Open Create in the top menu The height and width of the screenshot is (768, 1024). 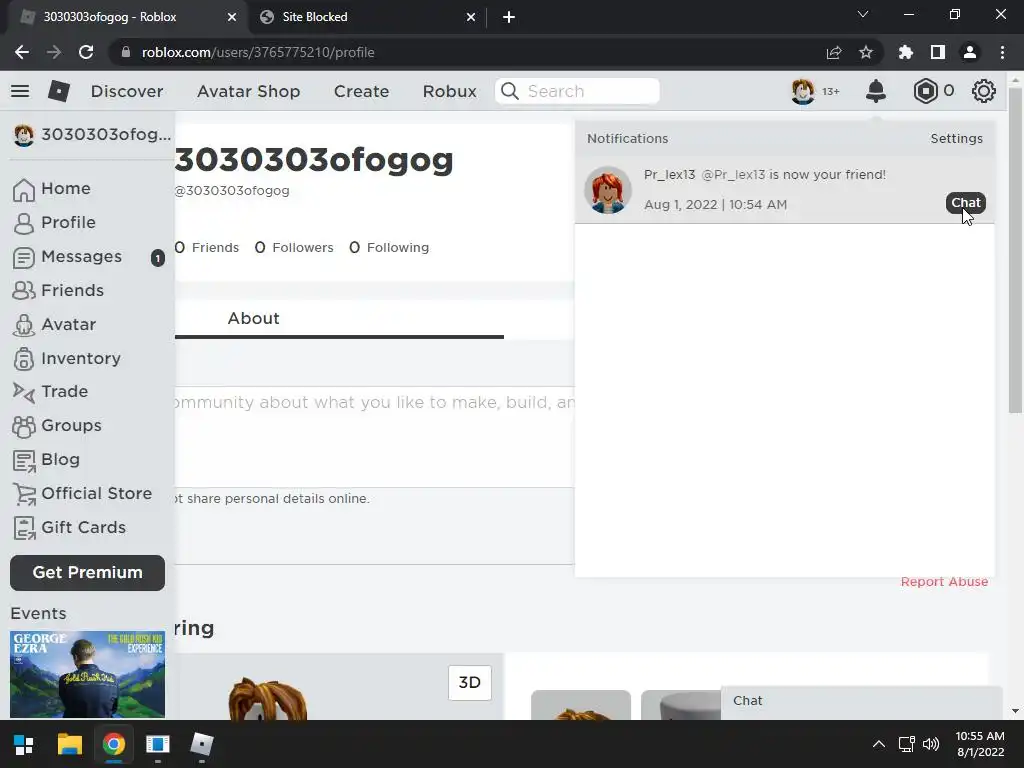pos(361,91)
